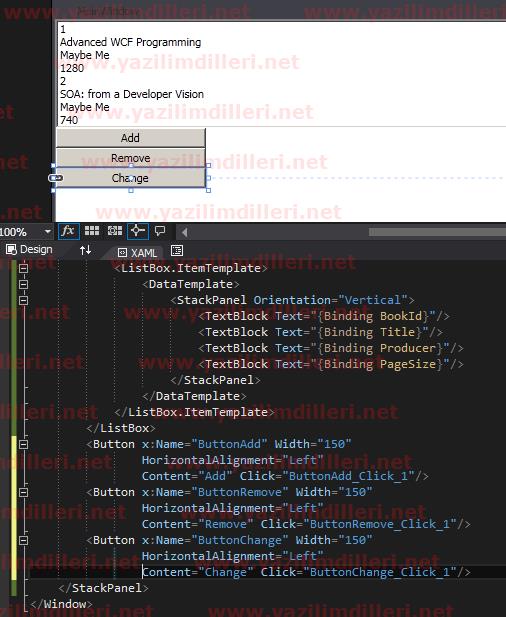
Task: Select the Advanced WCF Programming list item
Action: [131, 42]
